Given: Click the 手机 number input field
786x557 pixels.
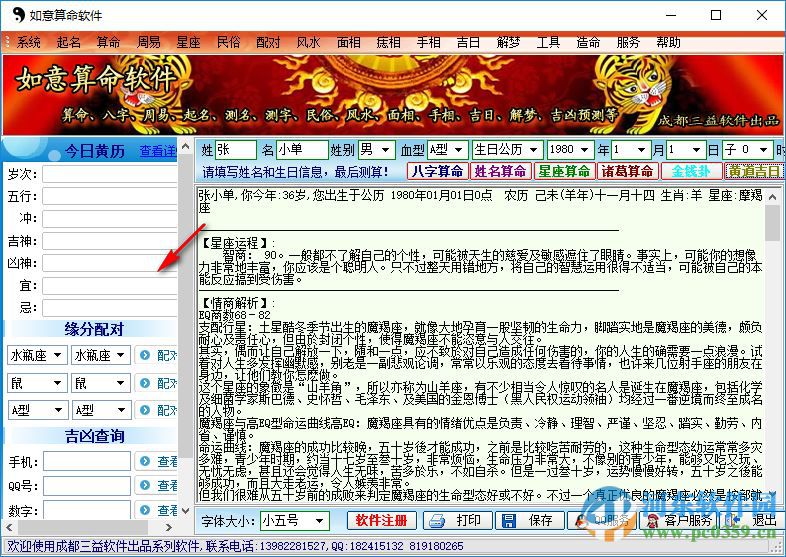Looking at the screenshot, I should (x=87, y=461).
